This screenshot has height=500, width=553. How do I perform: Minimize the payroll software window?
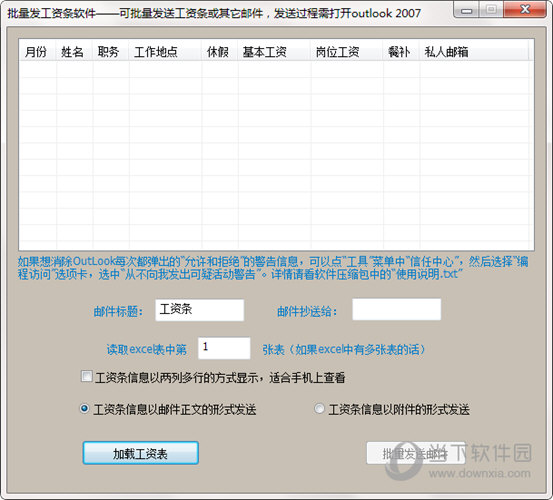pos(466,10)
